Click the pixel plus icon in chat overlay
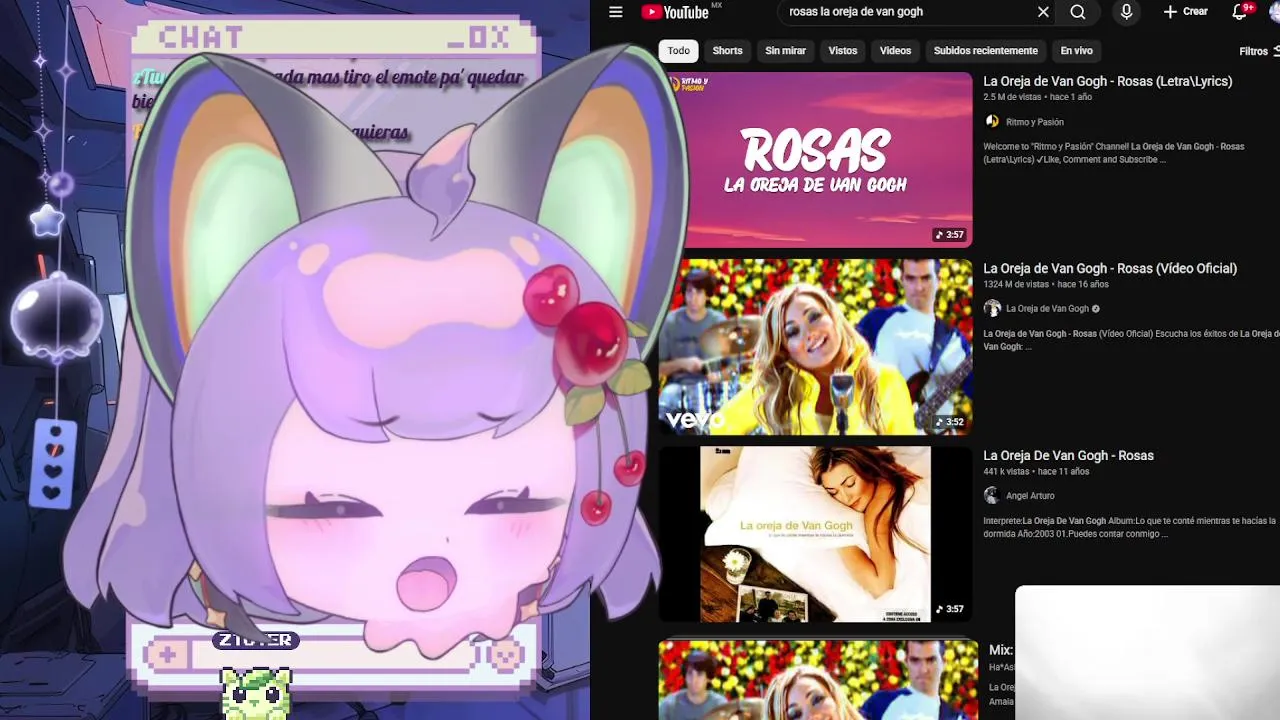 click(166, 655)
